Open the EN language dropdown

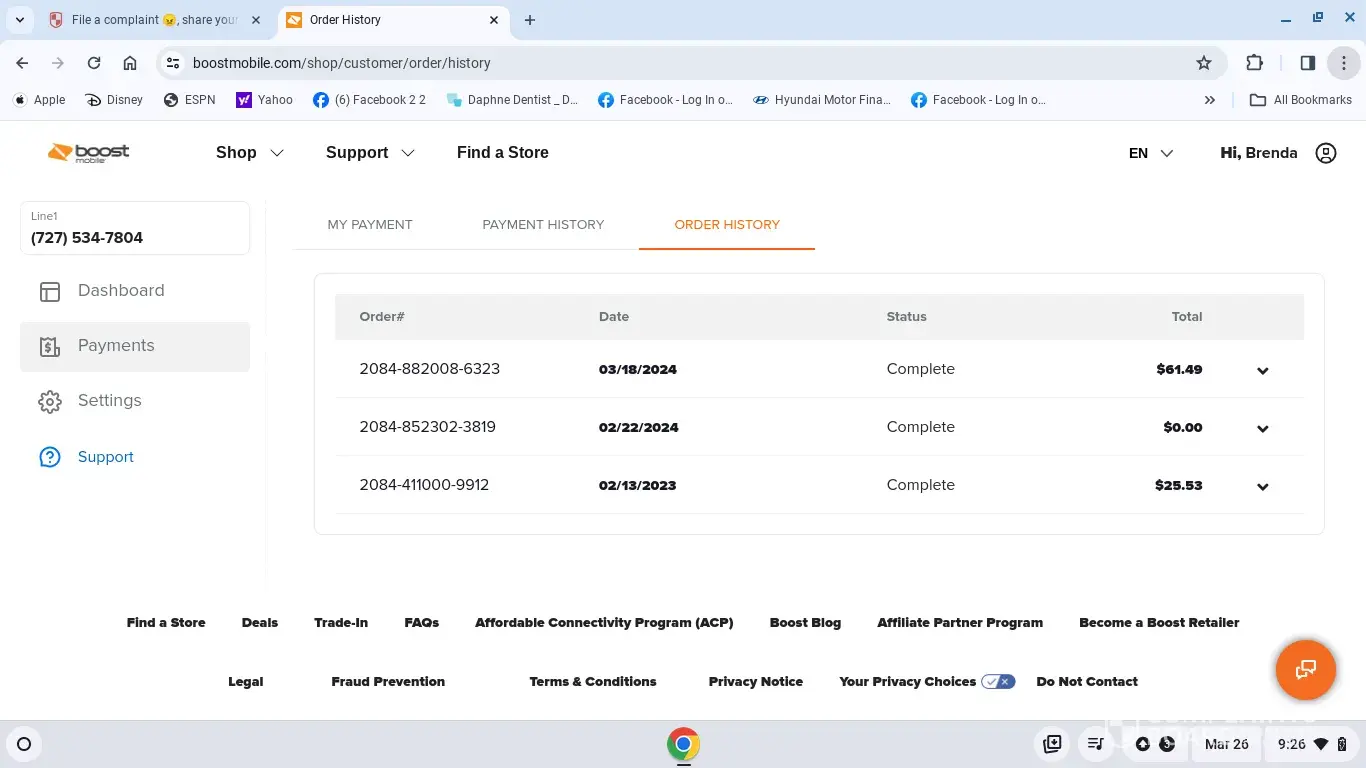[x=1150, y=153]
